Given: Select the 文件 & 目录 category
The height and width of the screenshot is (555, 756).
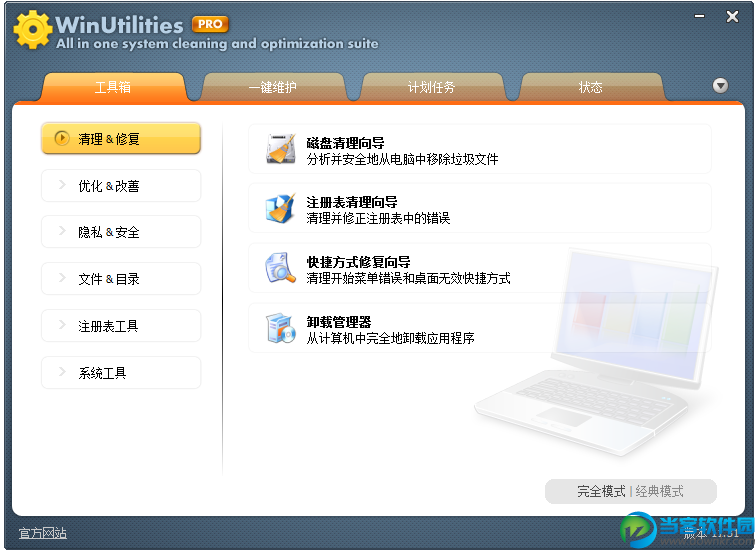Looking at the screenshot, I should 121,279.
